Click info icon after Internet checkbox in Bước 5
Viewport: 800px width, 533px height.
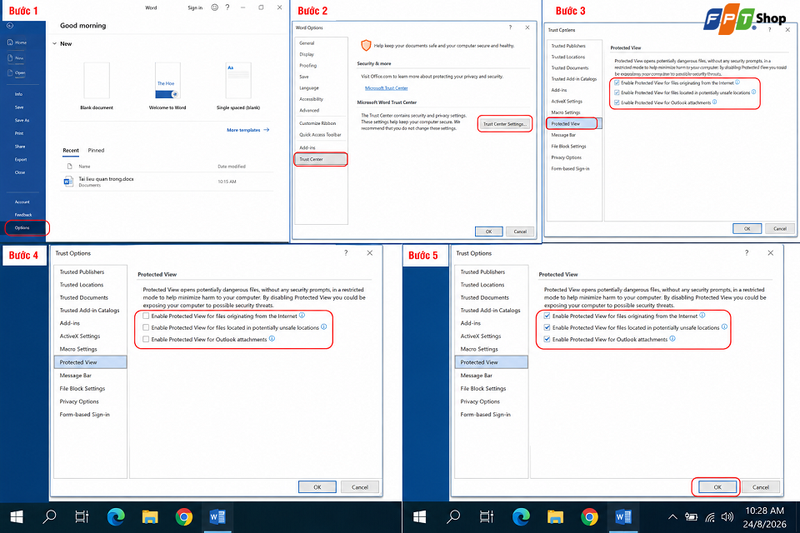coord(702,315)
